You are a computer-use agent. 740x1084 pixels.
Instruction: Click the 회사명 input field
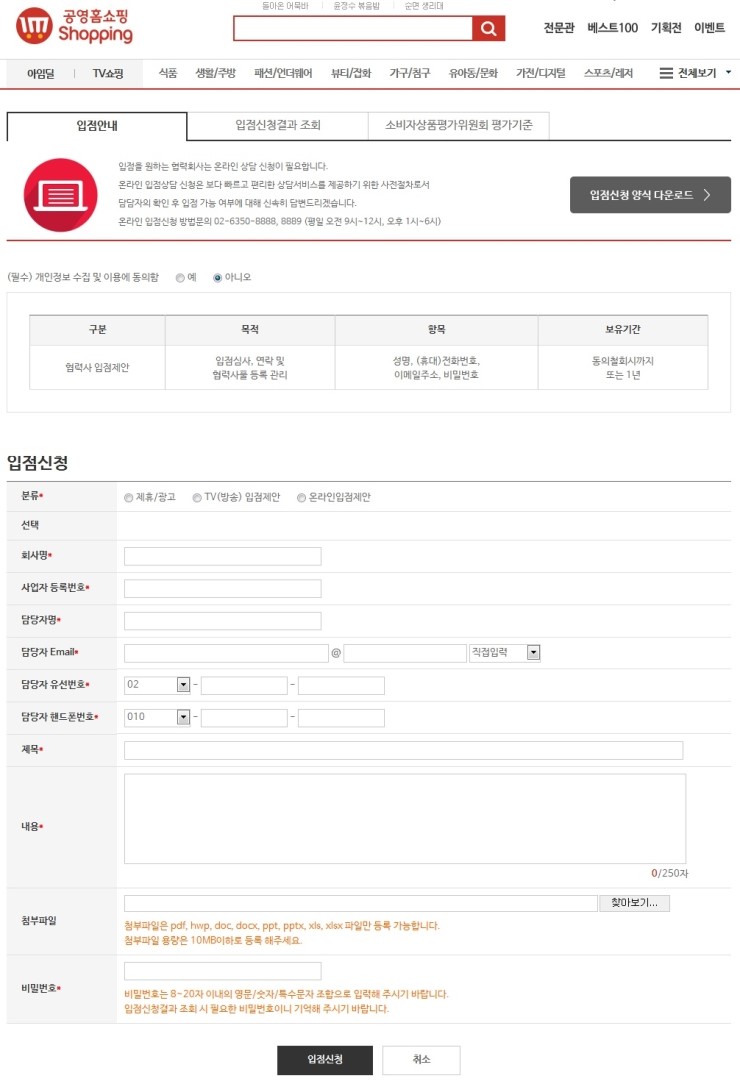[x=222, y=556]
